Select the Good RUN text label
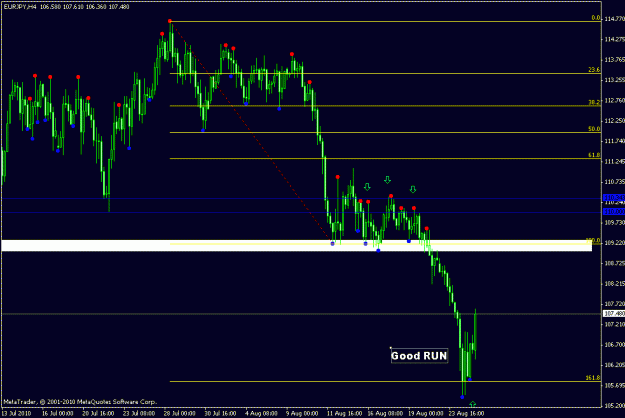 click(419, 355)
